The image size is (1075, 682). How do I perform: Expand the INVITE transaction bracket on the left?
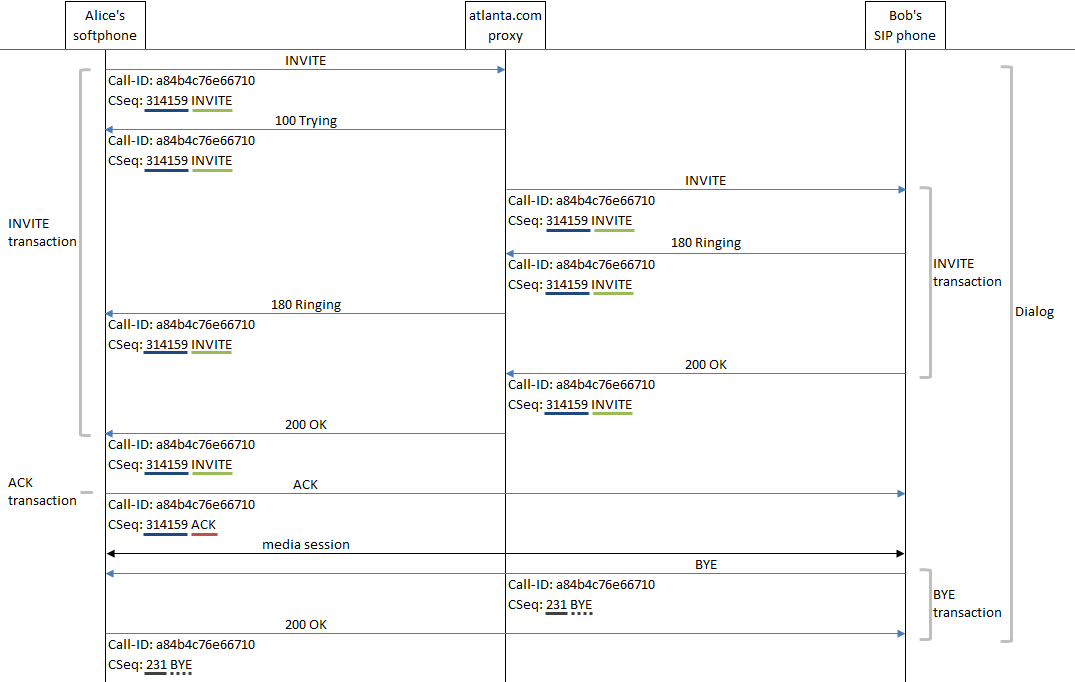pos(81,252)
